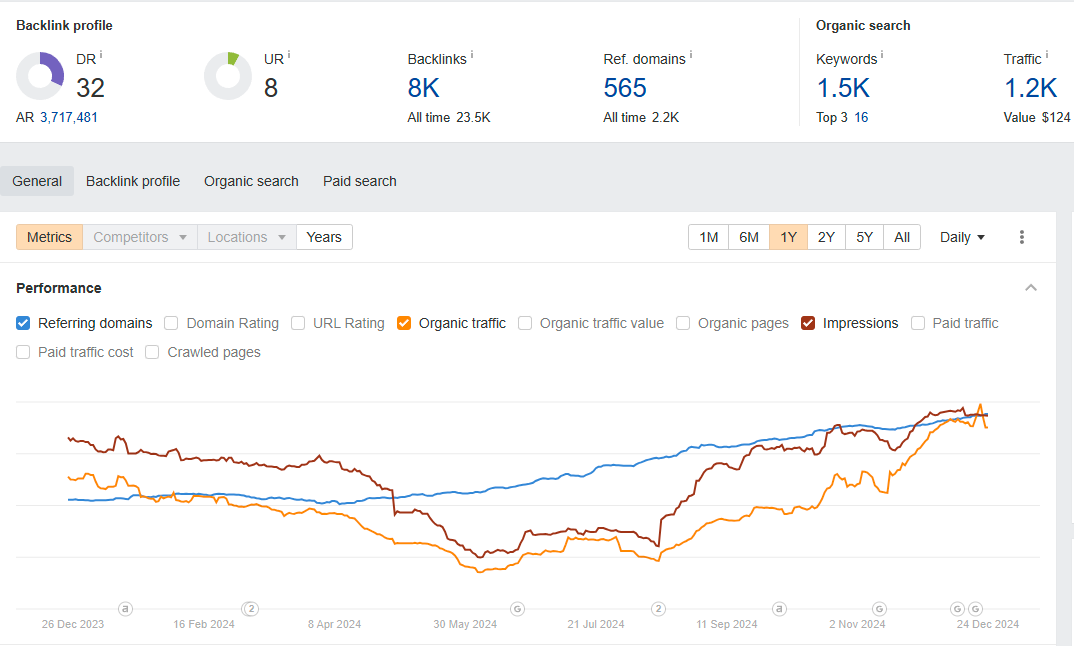The height and width of the screenshot is (646, 1074).
Task: Click the info icon next to DR
Action: pos(101,56)
